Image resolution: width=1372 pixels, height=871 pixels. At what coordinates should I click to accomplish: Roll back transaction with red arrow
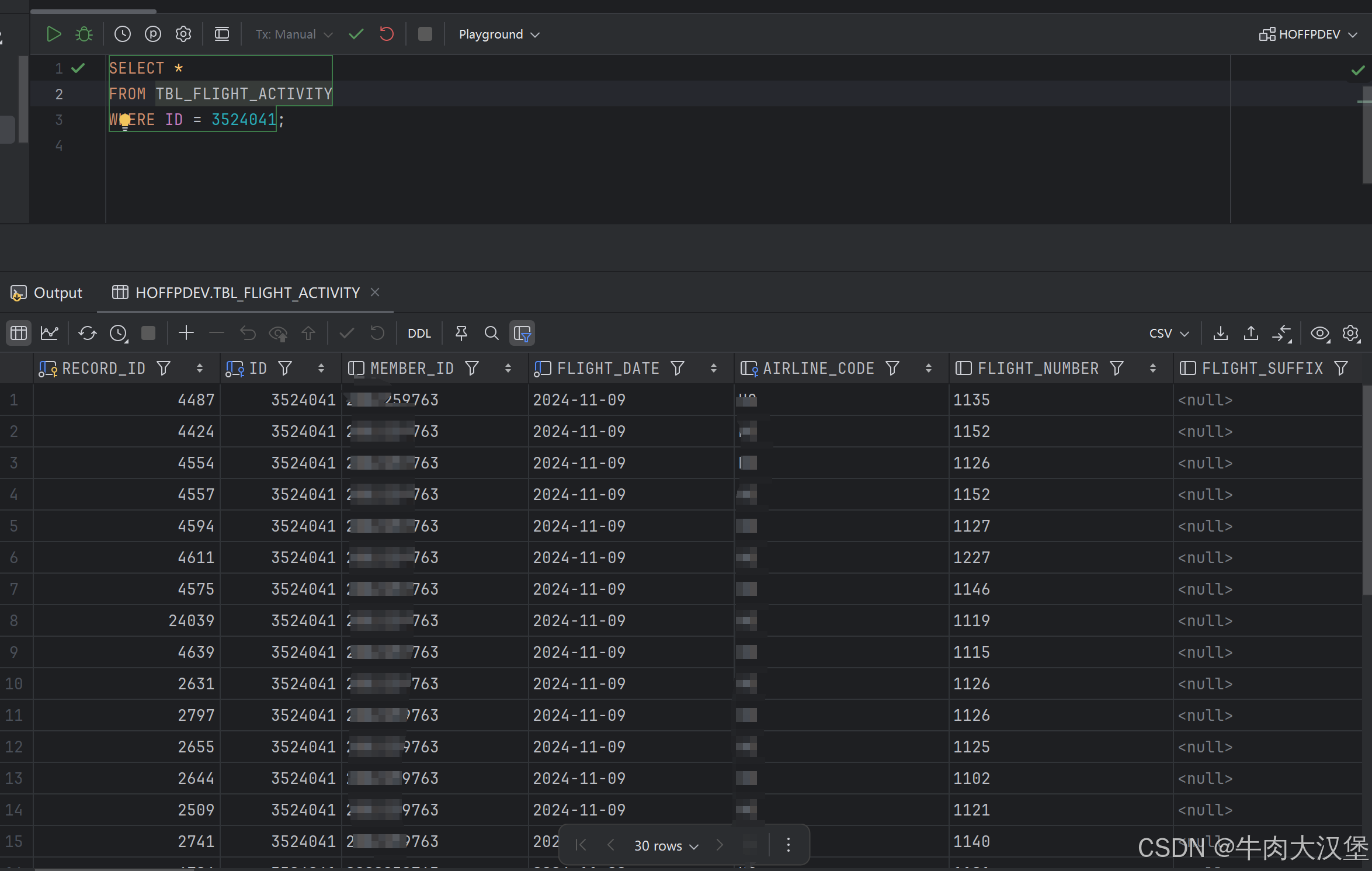pos(386,34)
